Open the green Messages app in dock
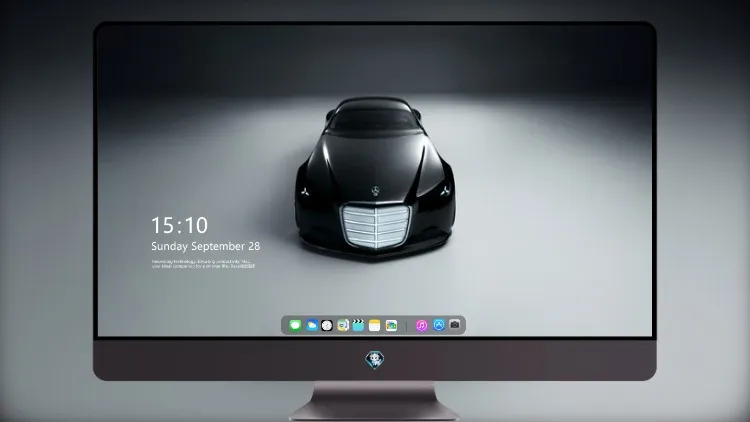The image size is (750, 422). (295, 325)
